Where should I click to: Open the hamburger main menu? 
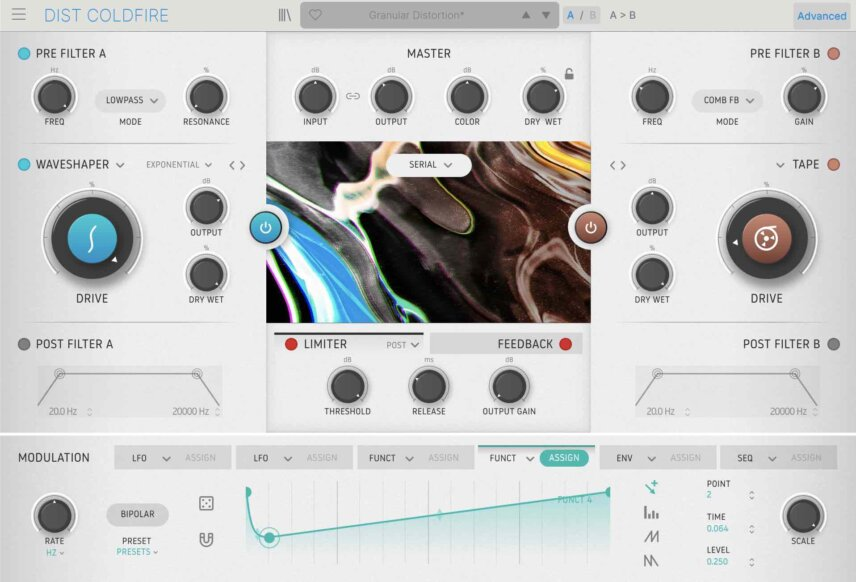(19, 14)
